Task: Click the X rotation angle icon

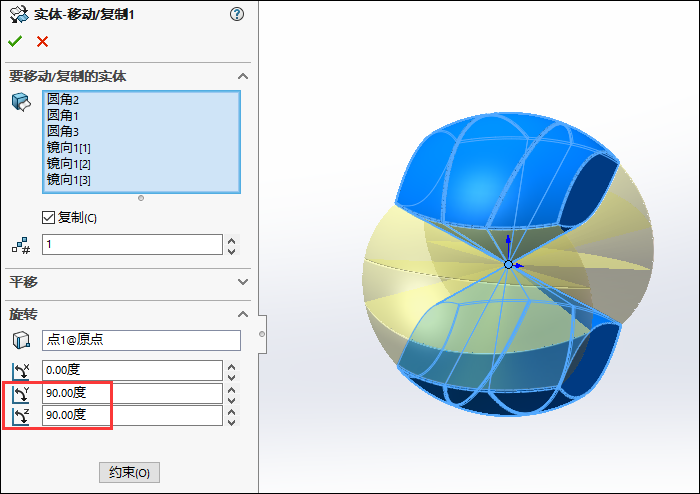Action: (x=21, y=371)
